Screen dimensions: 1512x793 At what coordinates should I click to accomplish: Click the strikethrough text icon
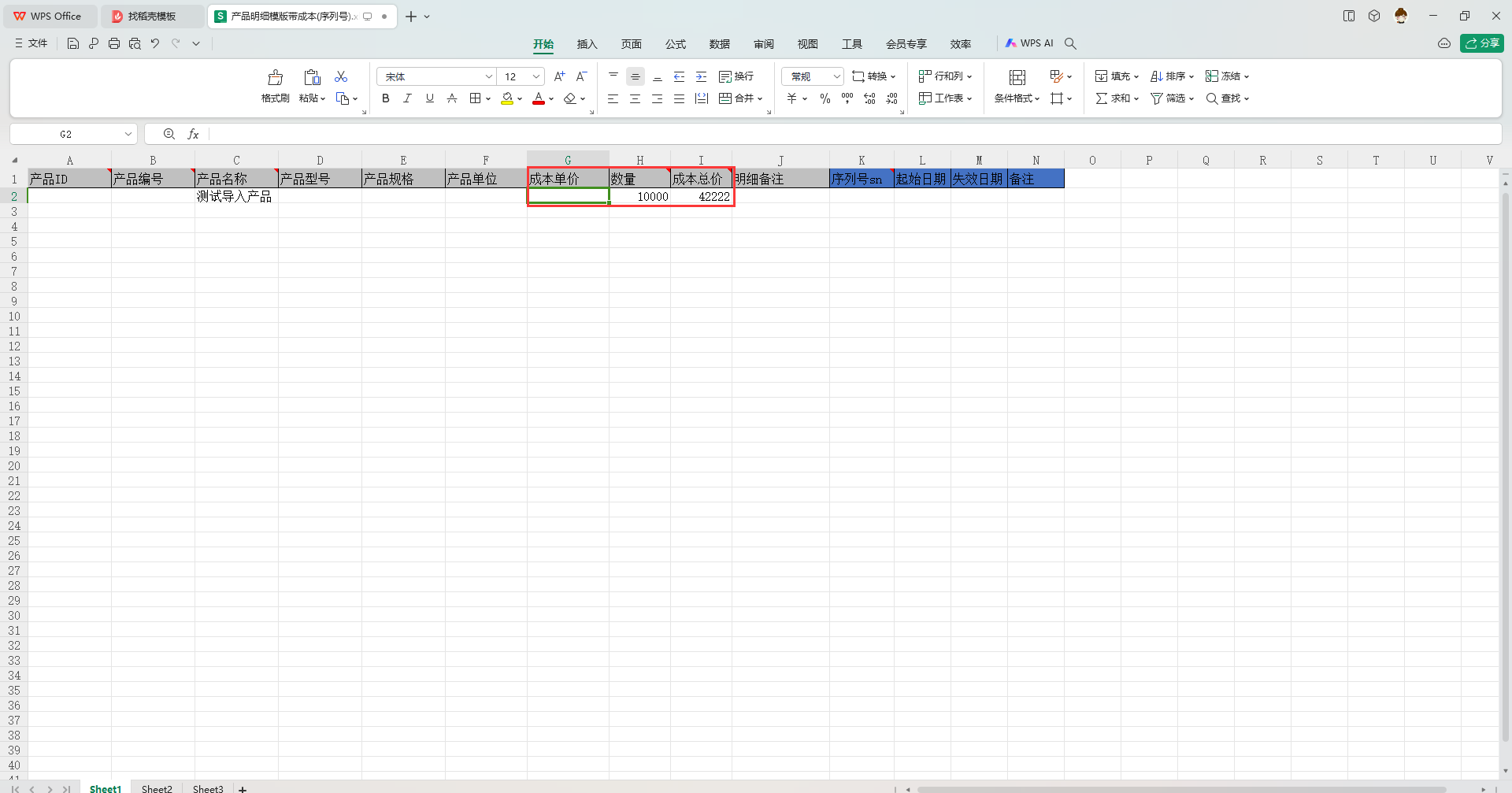(452, 98)
